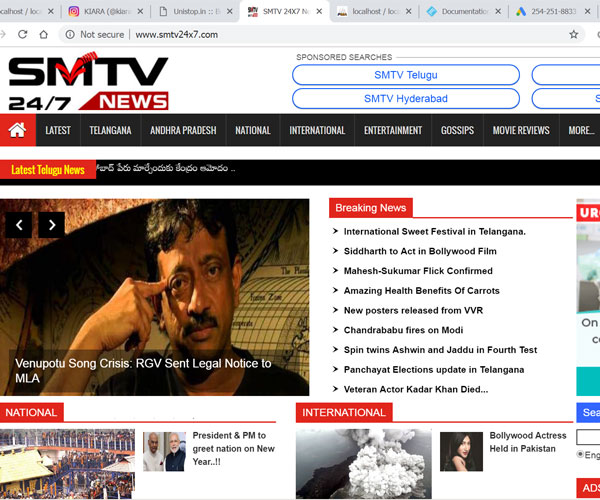This screenshot has width=600, height=500.
Task: Open Veteran Actor Kadar Khan Died
Action: click(x=416, y=389)
